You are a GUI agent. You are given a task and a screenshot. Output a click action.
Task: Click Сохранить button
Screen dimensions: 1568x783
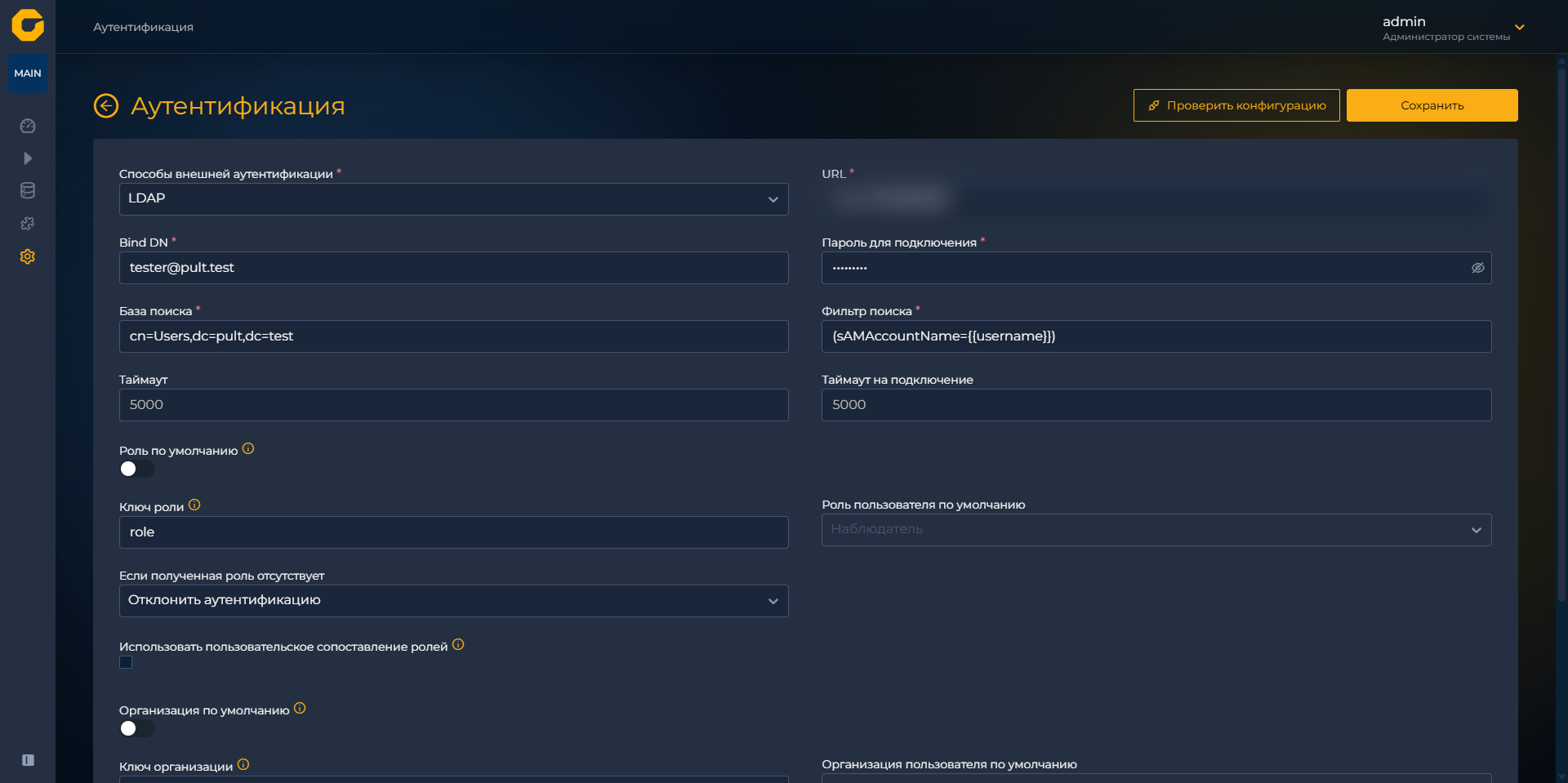tap(1432, 105)
